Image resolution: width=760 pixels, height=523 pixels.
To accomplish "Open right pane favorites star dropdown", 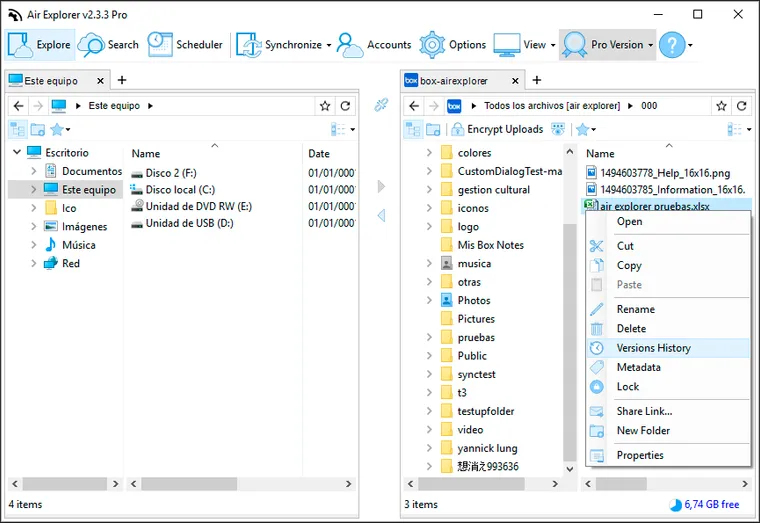I will pyautogui.click(x=586, y=129).
